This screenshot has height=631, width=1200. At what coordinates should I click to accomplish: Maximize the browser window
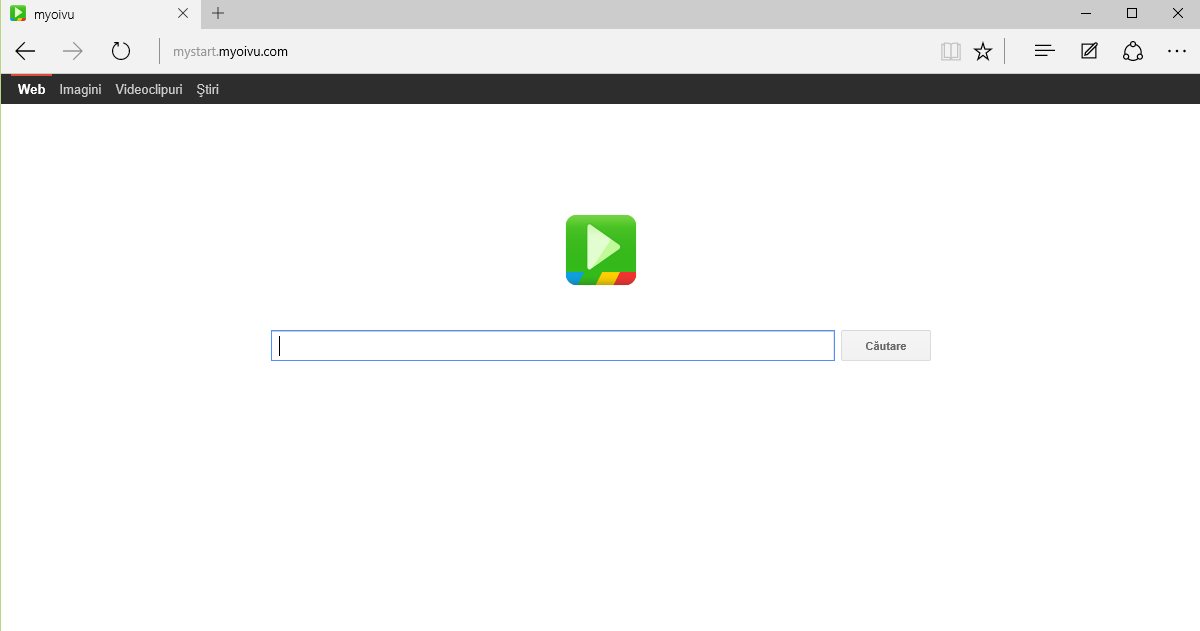(x=1132, y=13)
